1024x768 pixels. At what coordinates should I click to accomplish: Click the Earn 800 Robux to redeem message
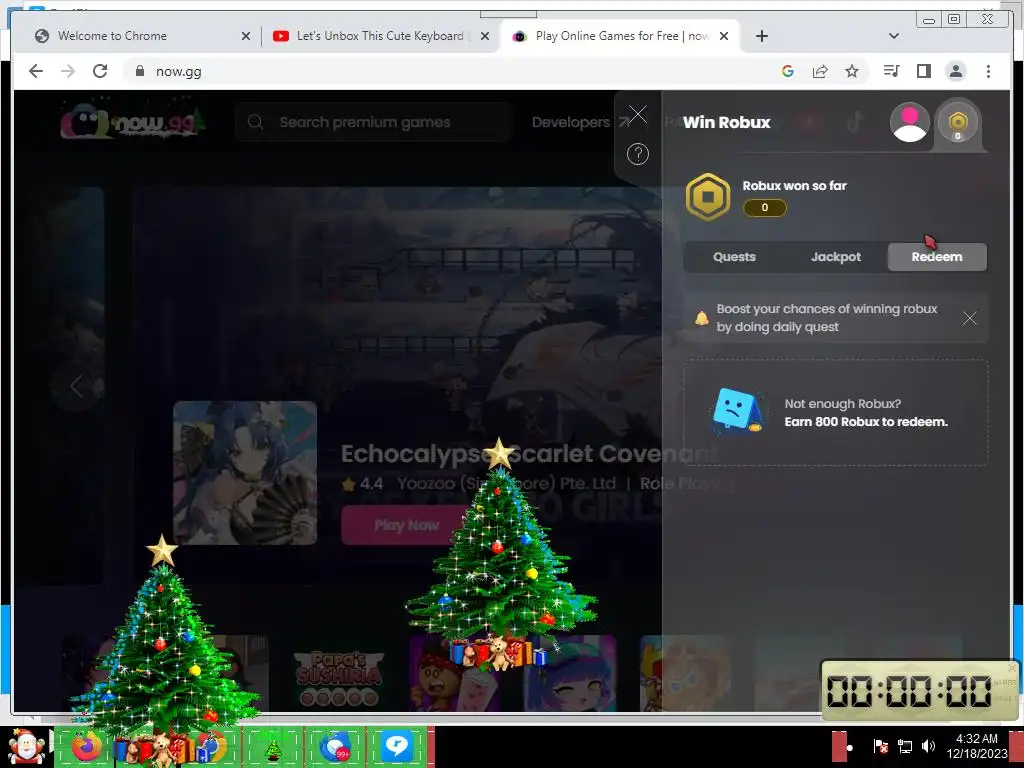(x=866, y=422)
